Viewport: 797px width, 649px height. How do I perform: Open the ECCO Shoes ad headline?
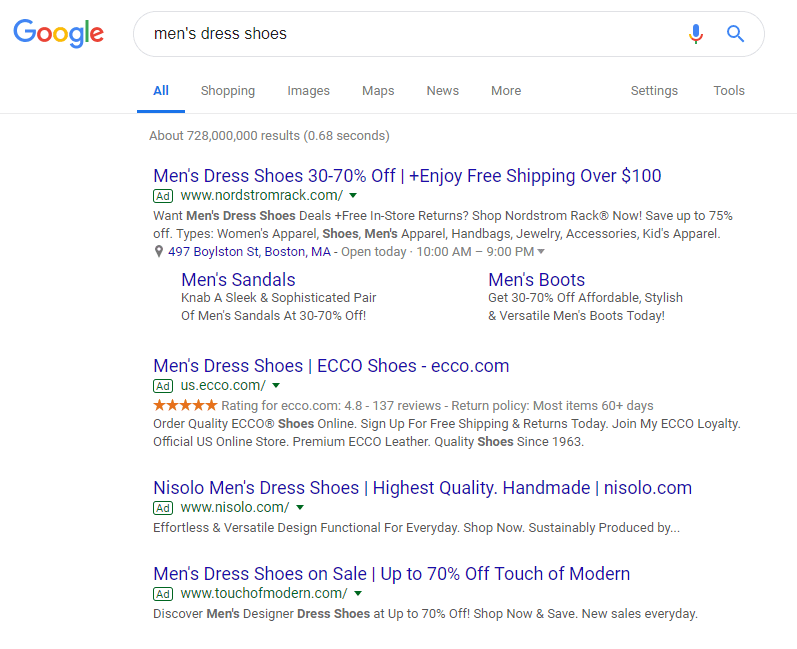(331, 366)
